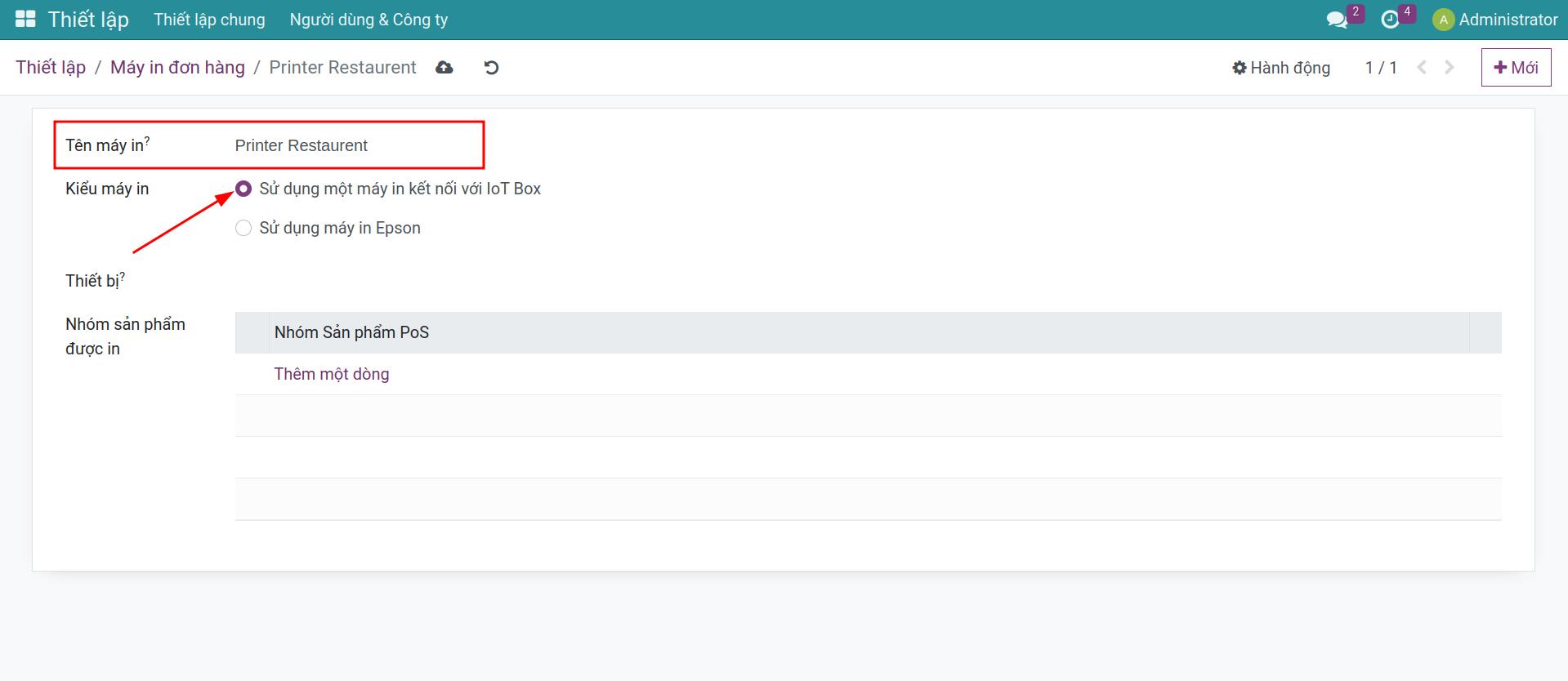Open the chat messages icon
Screen dimensions: 1568x681
tap(1337, 20)
